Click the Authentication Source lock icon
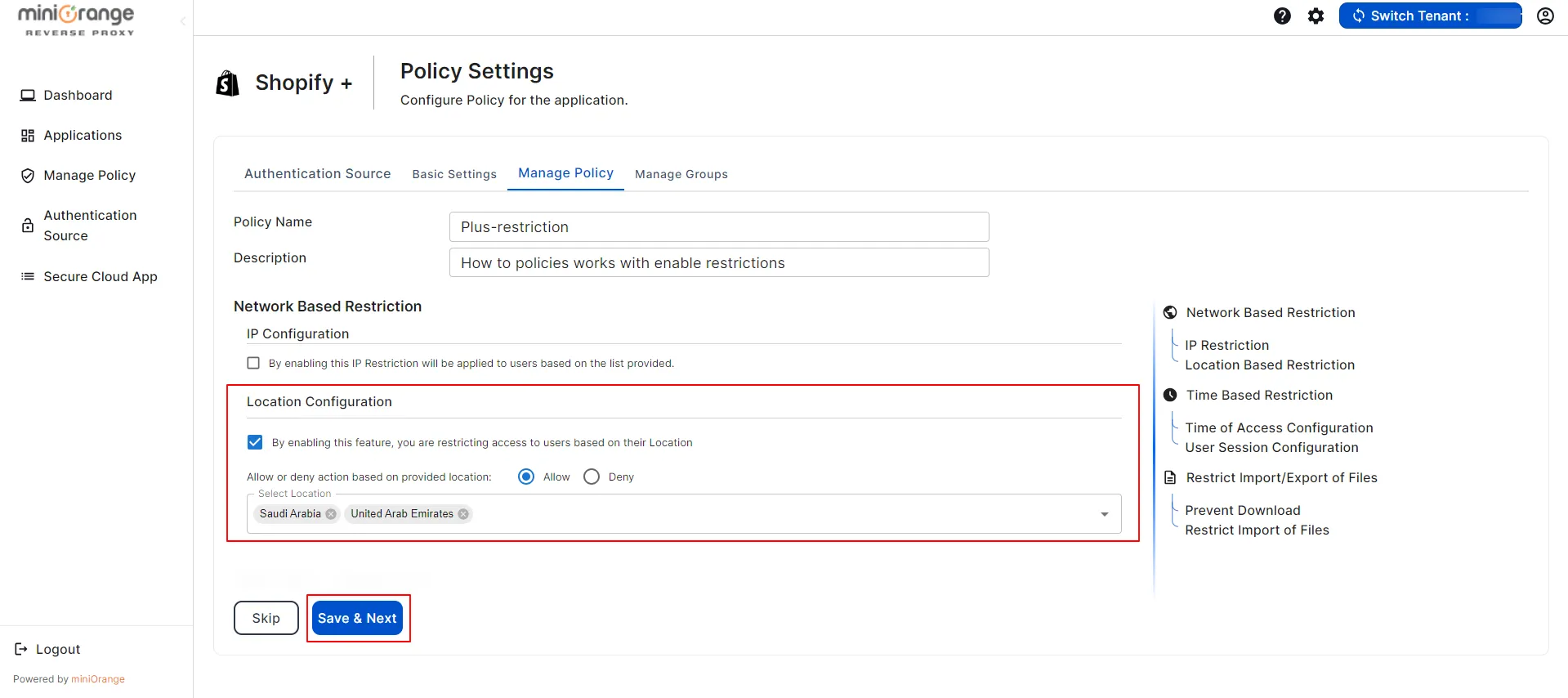Screen dimensions: 1568x698 [x=28, y=226]
